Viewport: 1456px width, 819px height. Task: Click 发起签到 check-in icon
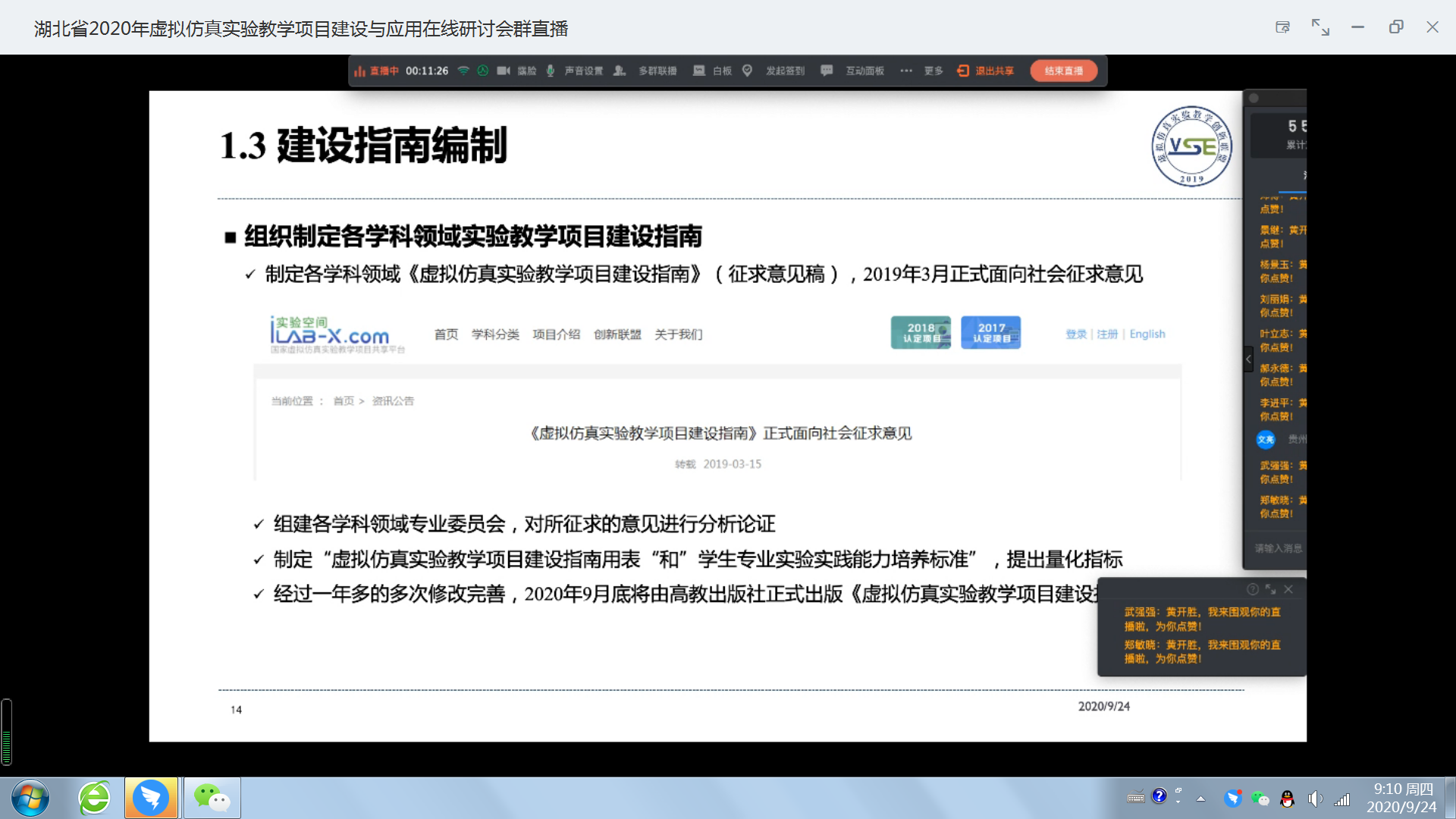[x=748, y=71]
